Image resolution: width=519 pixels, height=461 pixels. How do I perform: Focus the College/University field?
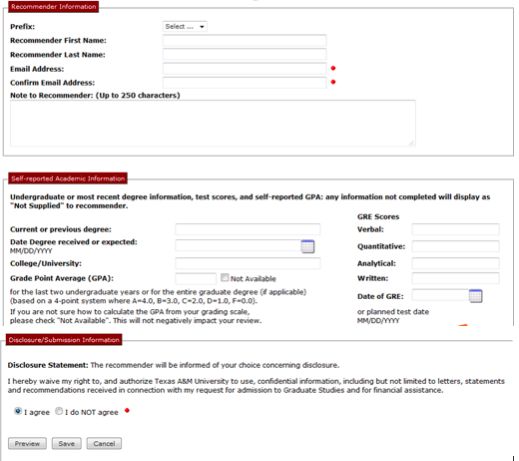tap(248, 263)
